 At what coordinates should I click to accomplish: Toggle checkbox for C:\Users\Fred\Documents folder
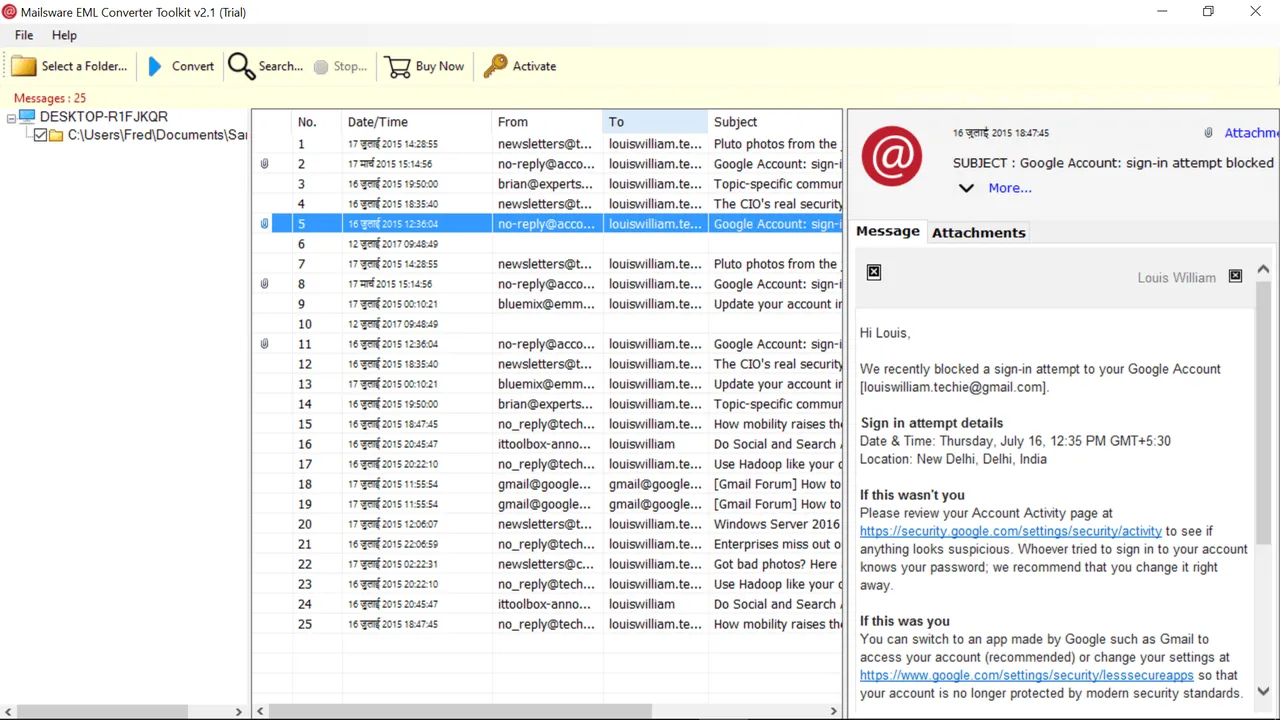[40, 135]
